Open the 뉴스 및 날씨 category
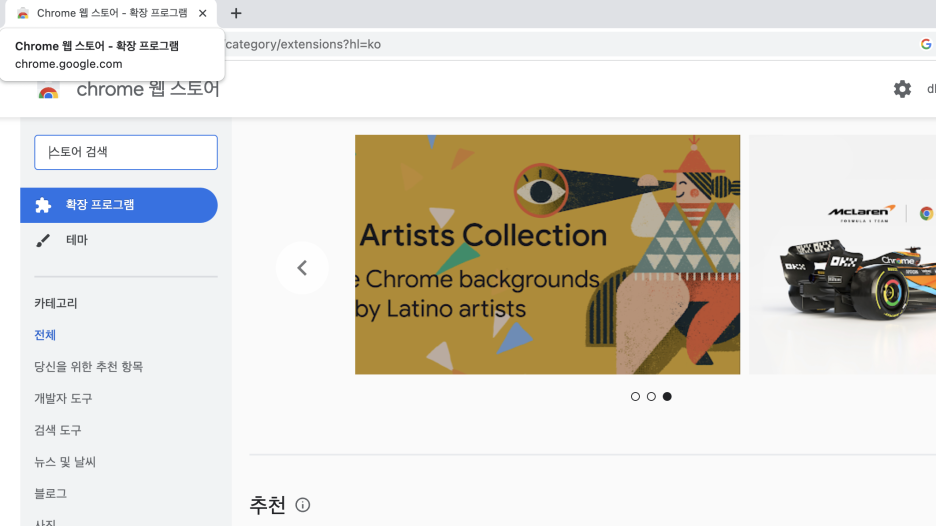 tap(65, 462)
